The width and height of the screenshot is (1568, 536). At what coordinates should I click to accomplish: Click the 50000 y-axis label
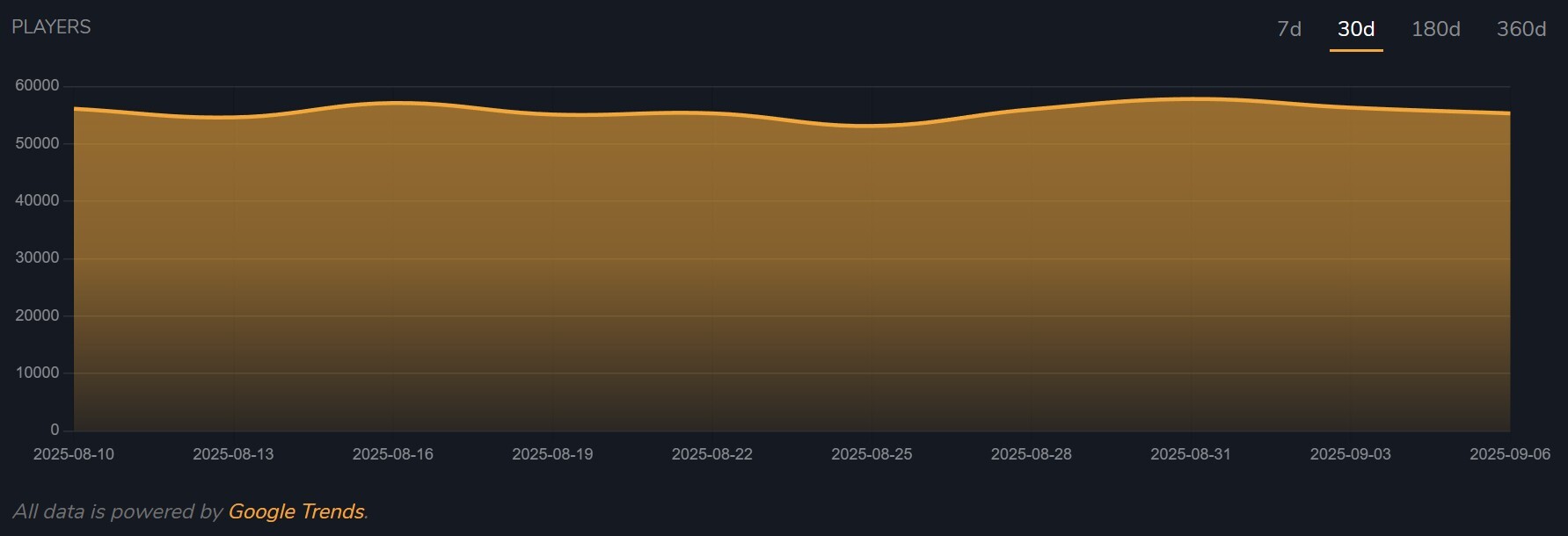(x=37, y=143)
